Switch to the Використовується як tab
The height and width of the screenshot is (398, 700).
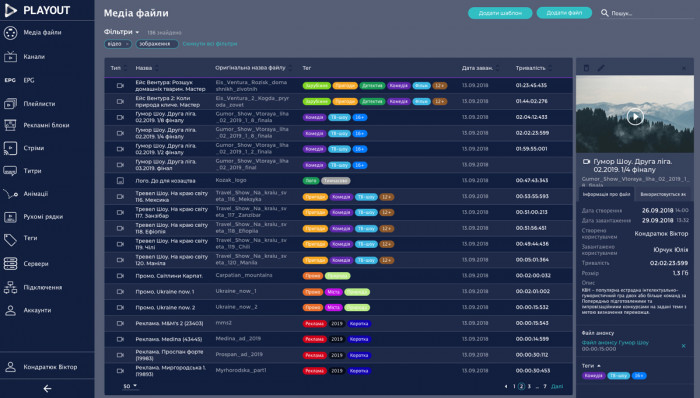[x=663, y=195]
